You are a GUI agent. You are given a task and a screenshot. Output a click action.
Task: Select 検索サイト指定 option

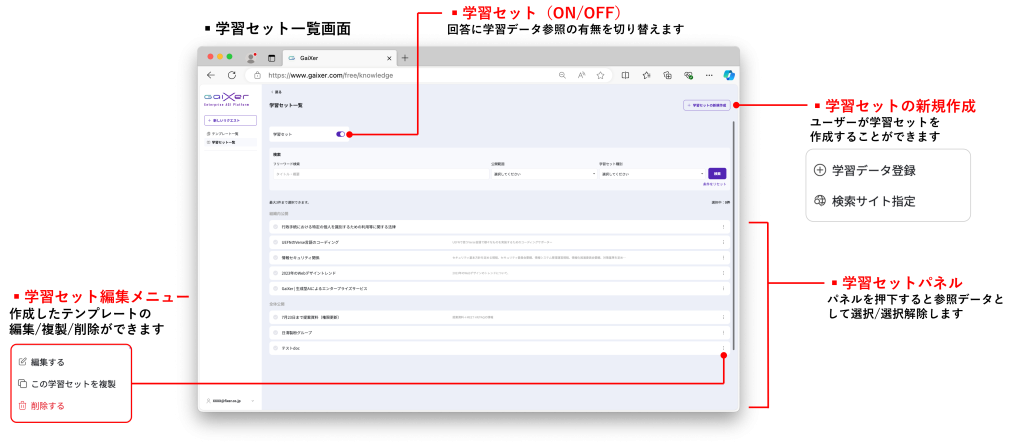pyautogui.click(x=873, y=201)
